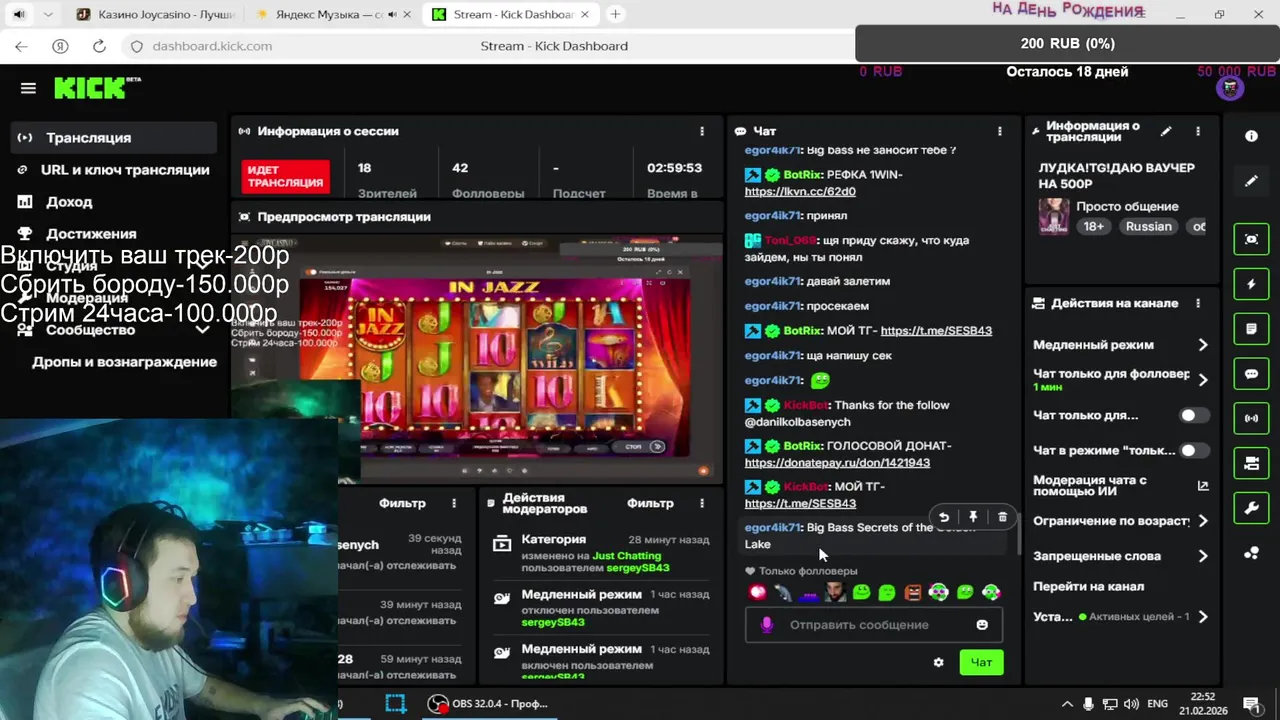This screenshot has width=1280, height=720.
Task: Open activity feed three-dot menu beside Фильтр
Action: [x=454, y=503]
